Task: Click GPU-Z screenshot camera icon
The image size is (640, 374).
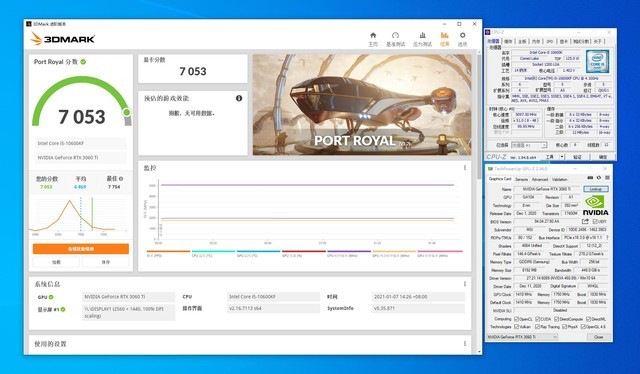Action: 590,178
